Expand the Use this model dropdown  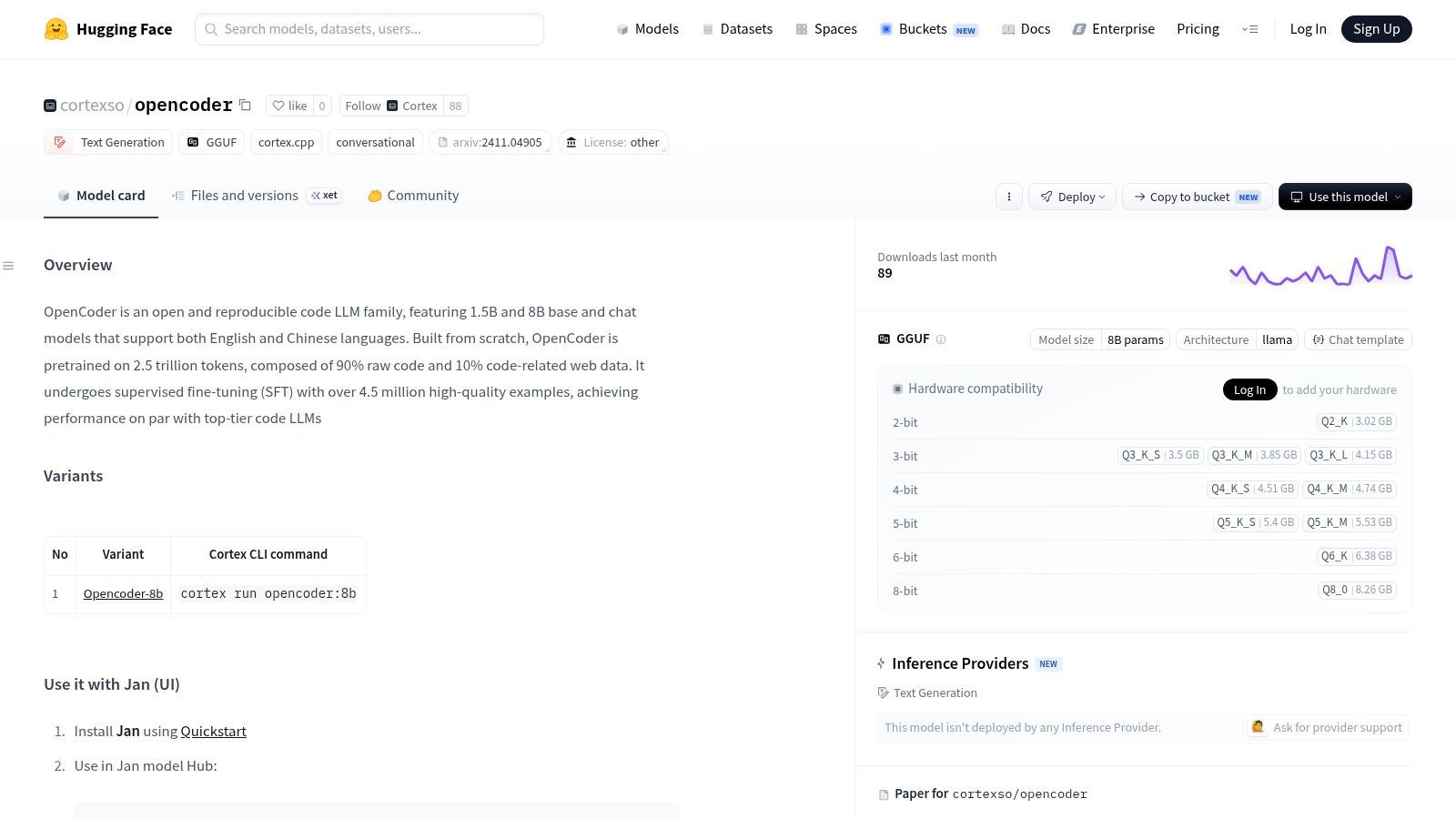click(x=1345, y=197)
